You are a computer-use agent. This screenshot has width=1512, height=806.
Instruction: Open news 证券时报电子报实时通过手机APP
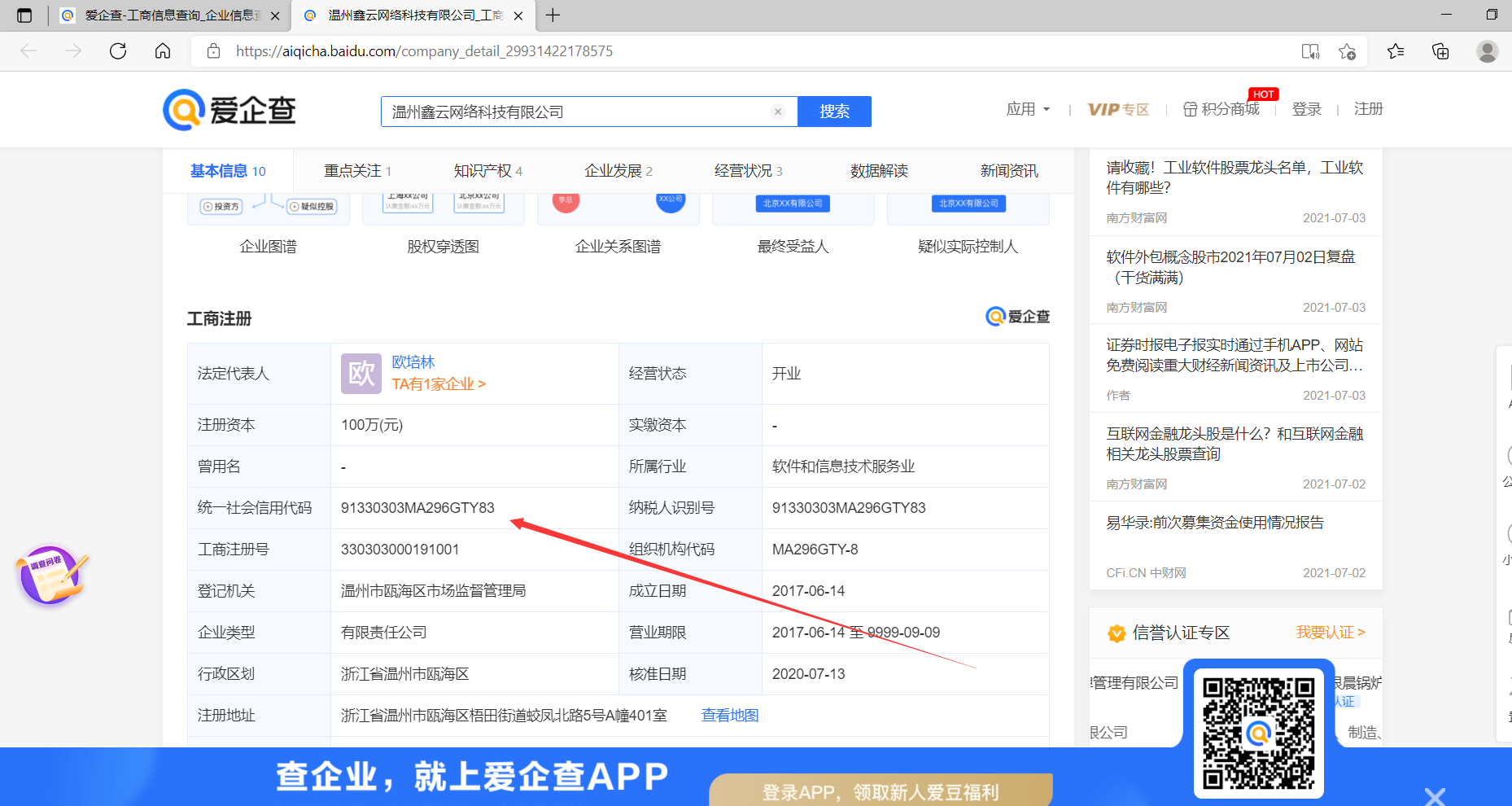click(x=1235, y=355)
